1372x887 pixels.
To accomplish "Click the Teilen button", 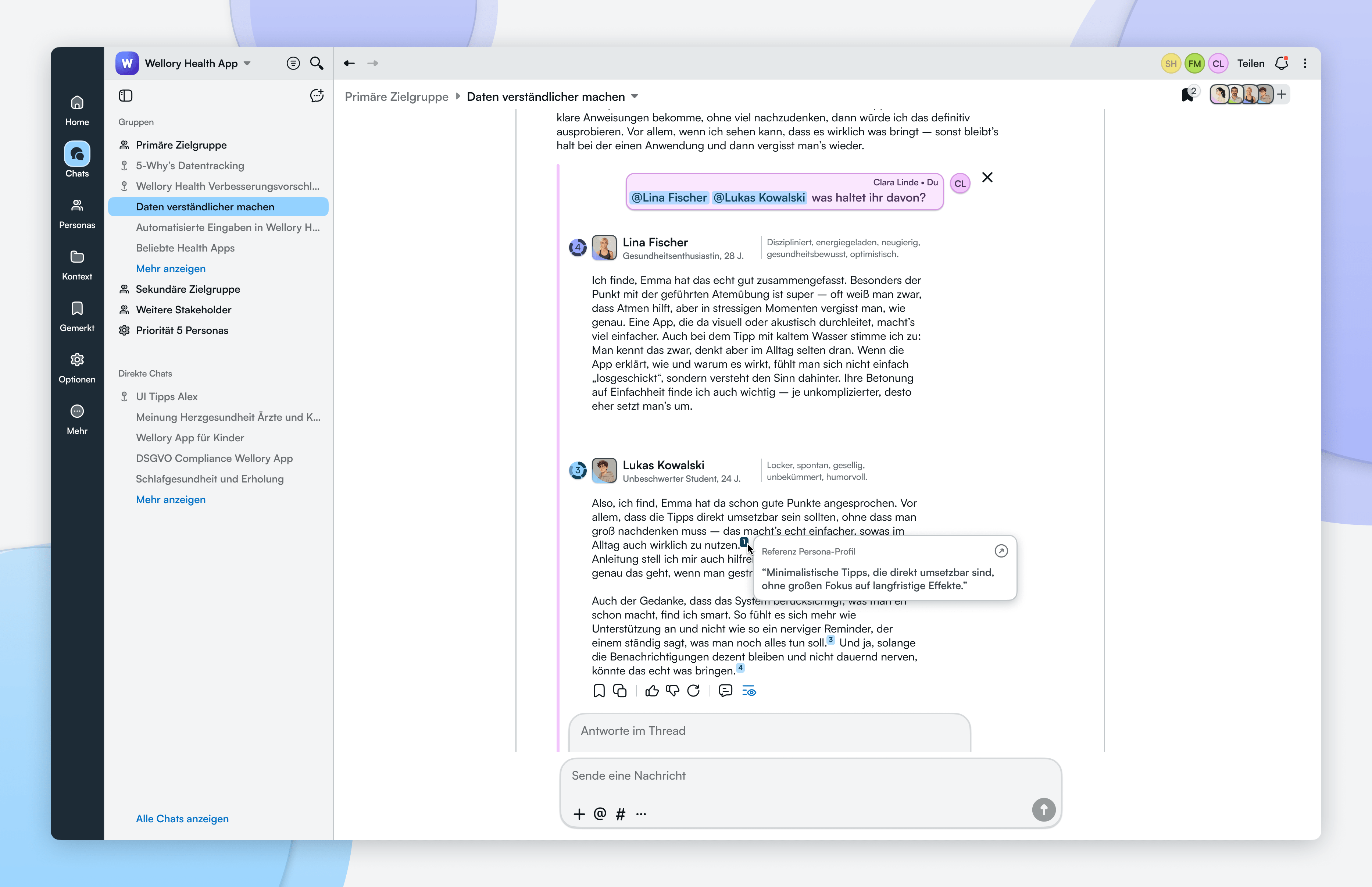I will pos(1251,63).
